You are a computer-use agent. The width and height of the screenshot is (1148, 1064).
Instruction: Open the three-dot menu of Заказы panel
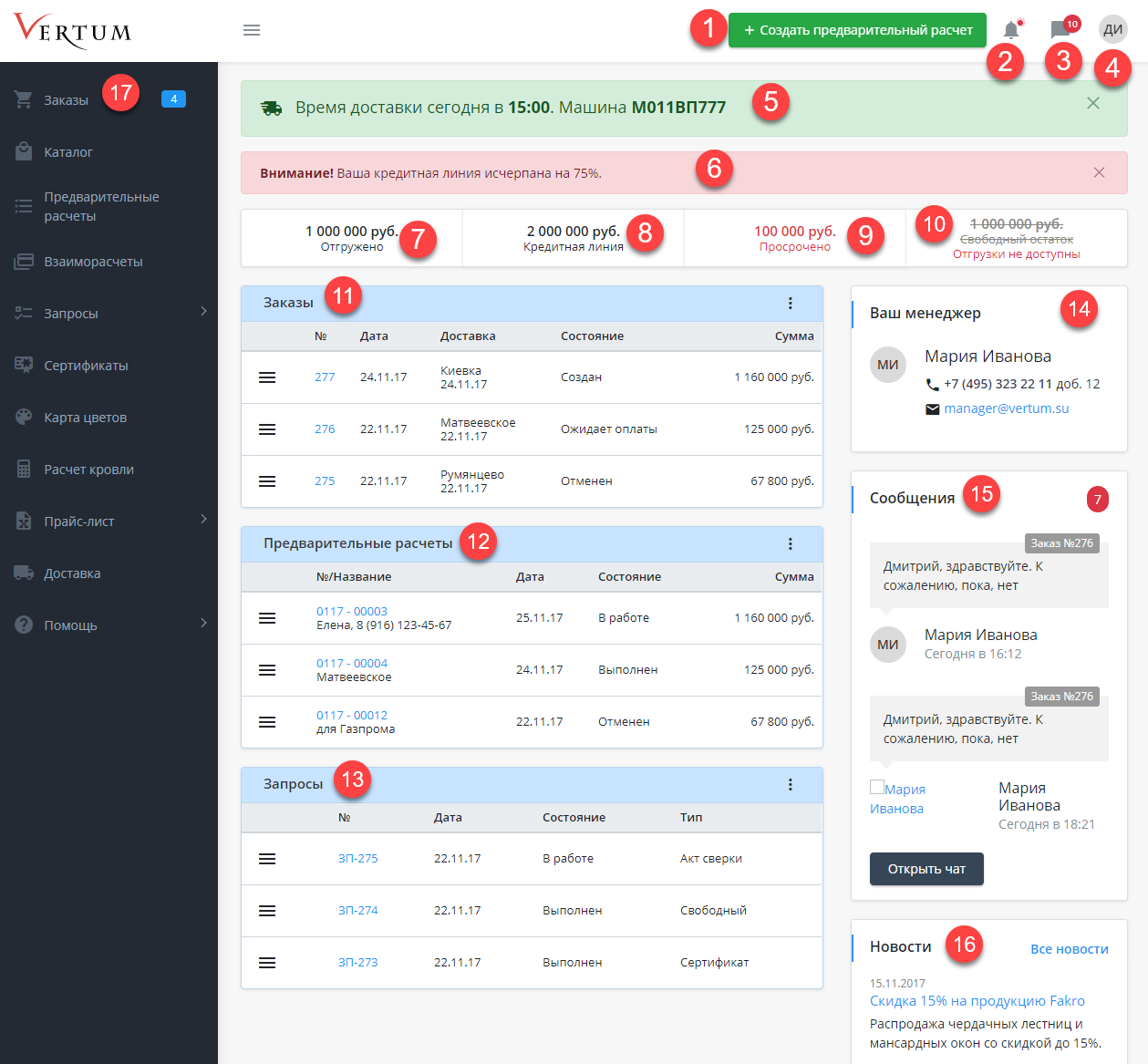pos(790,304)
